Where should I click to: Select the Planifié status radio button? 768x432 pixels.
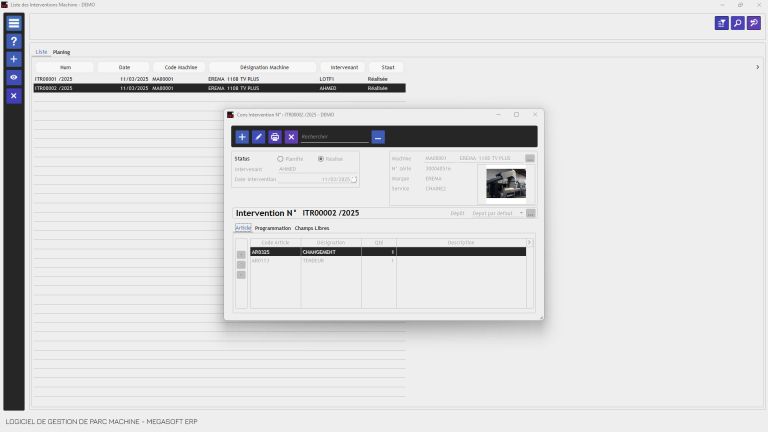coord(280,159)
